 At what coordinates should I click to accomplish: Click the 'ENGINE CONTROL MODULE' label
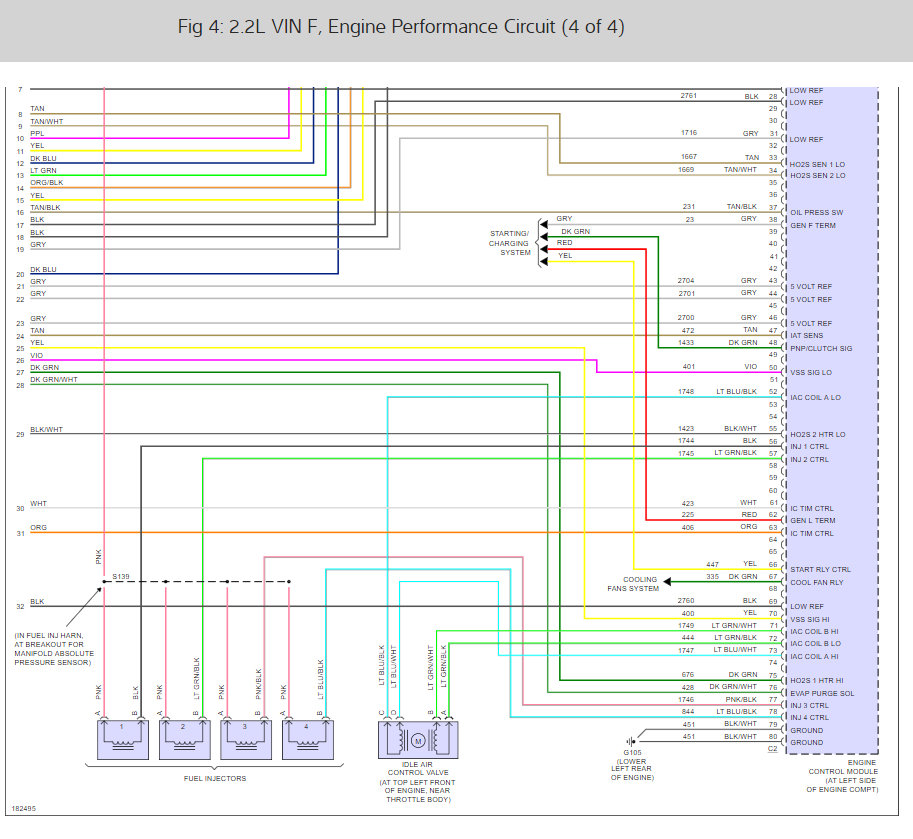pos(842,767)
